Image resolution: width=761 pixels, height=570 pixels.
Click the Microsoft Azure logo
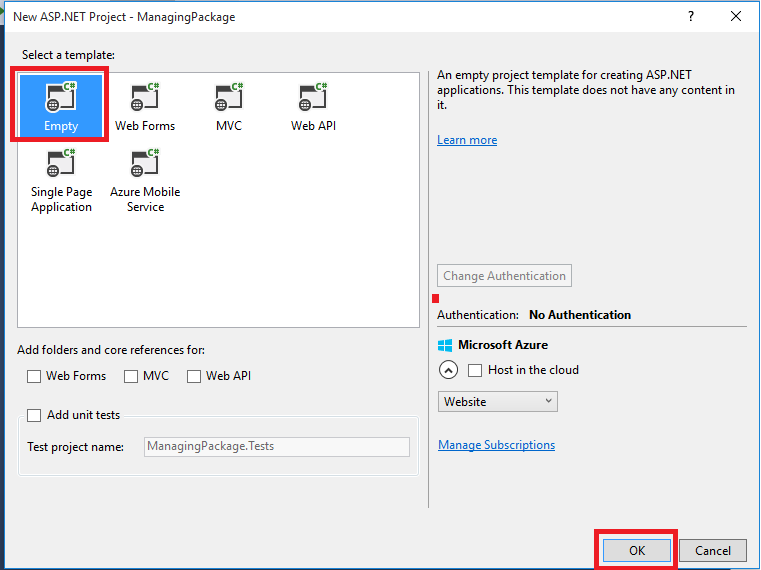445,345
